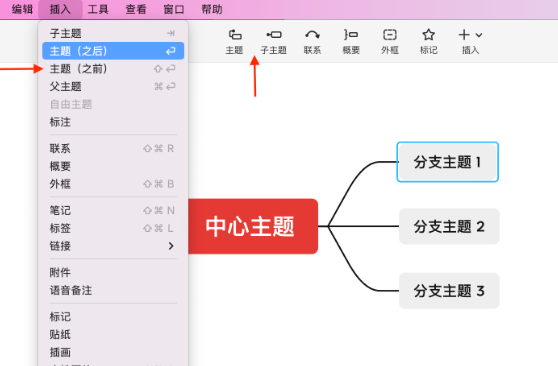Select the 分支主题 1 node
The image size is (558, 366).
[x=448, y=162]
